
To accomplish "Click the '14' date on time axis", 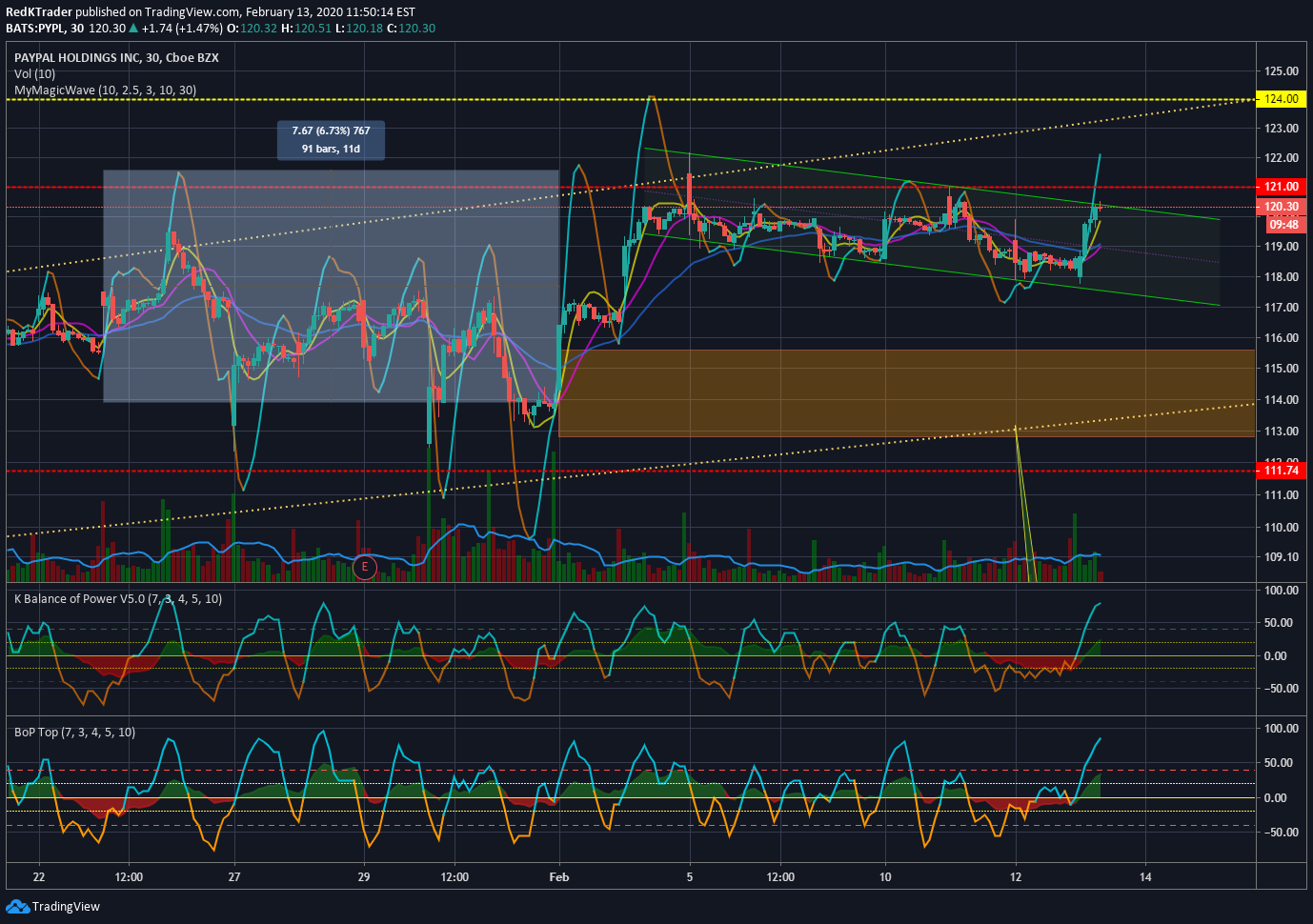I will point(1145,877).
